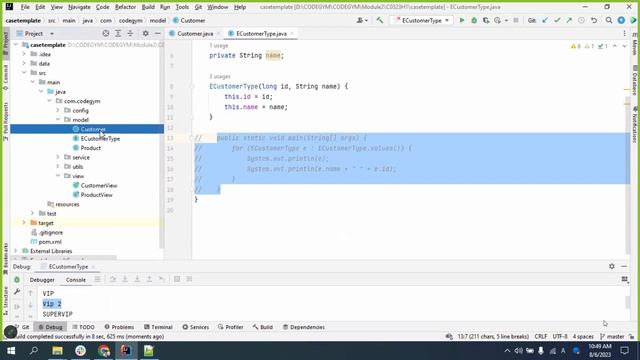Open the Refactor menu

(125, 7)
